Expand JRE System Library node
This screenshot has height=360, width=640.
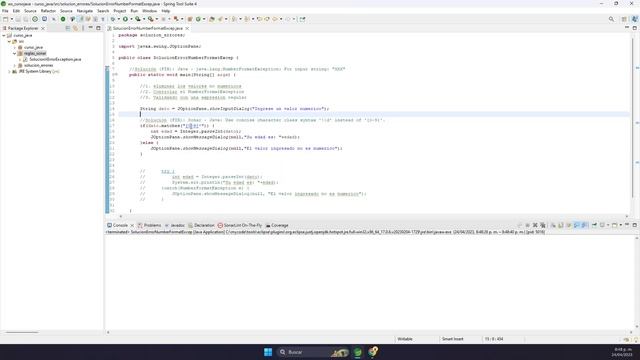point(9,71)
